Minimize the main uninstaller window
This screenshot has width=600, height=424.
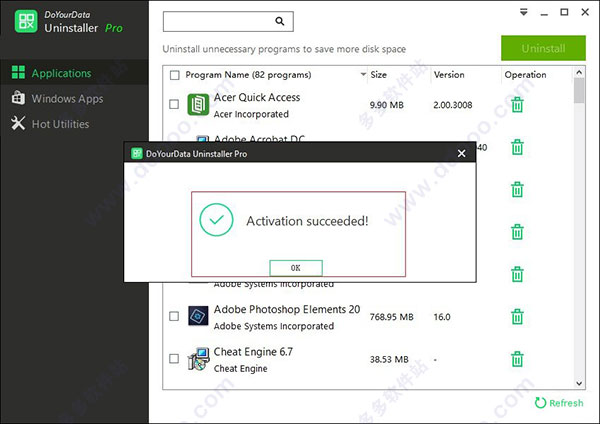[544, 13]
